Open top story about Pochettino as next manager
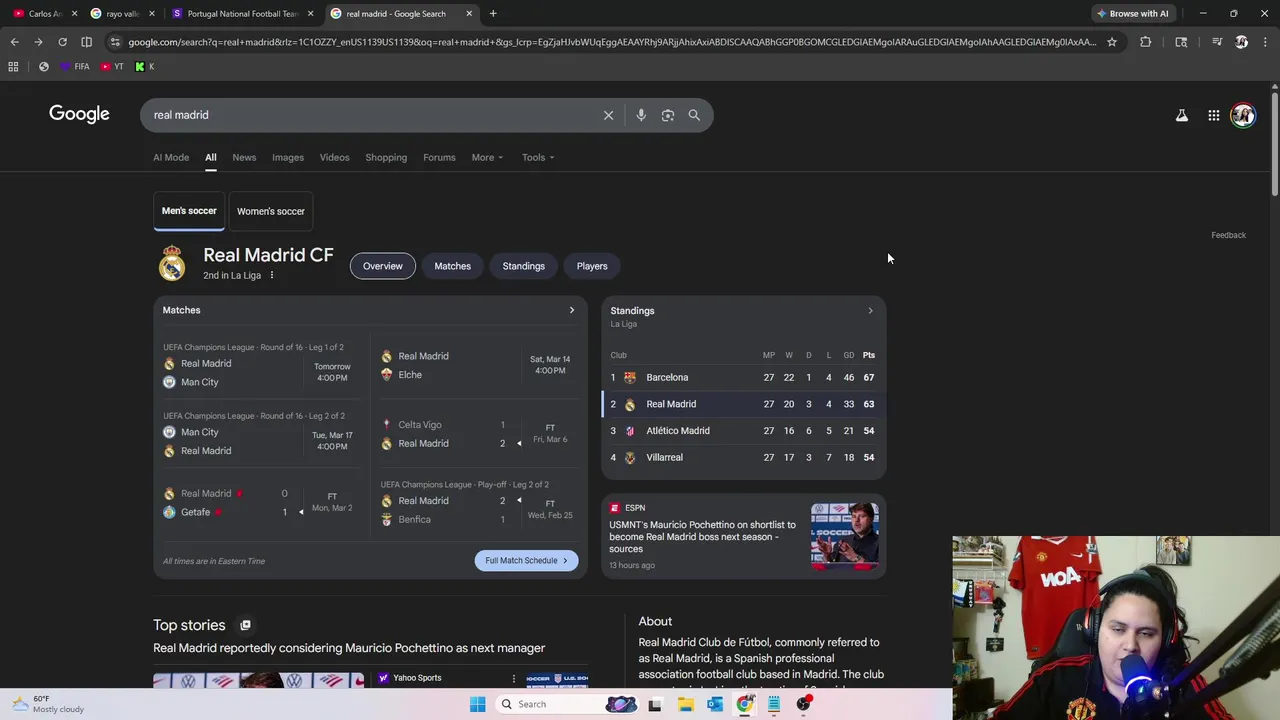The width and height of the screenshot is (1280, 720). point(349,648)
